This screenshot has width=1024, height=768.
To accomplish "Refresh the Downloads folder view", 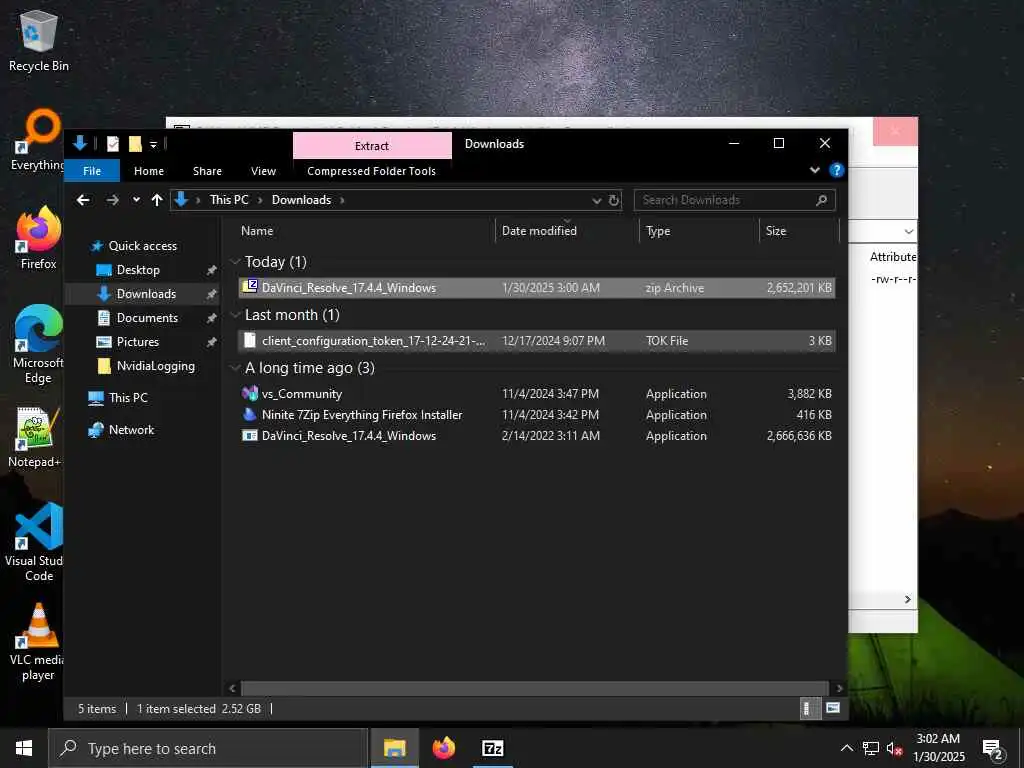I will 614,200.
